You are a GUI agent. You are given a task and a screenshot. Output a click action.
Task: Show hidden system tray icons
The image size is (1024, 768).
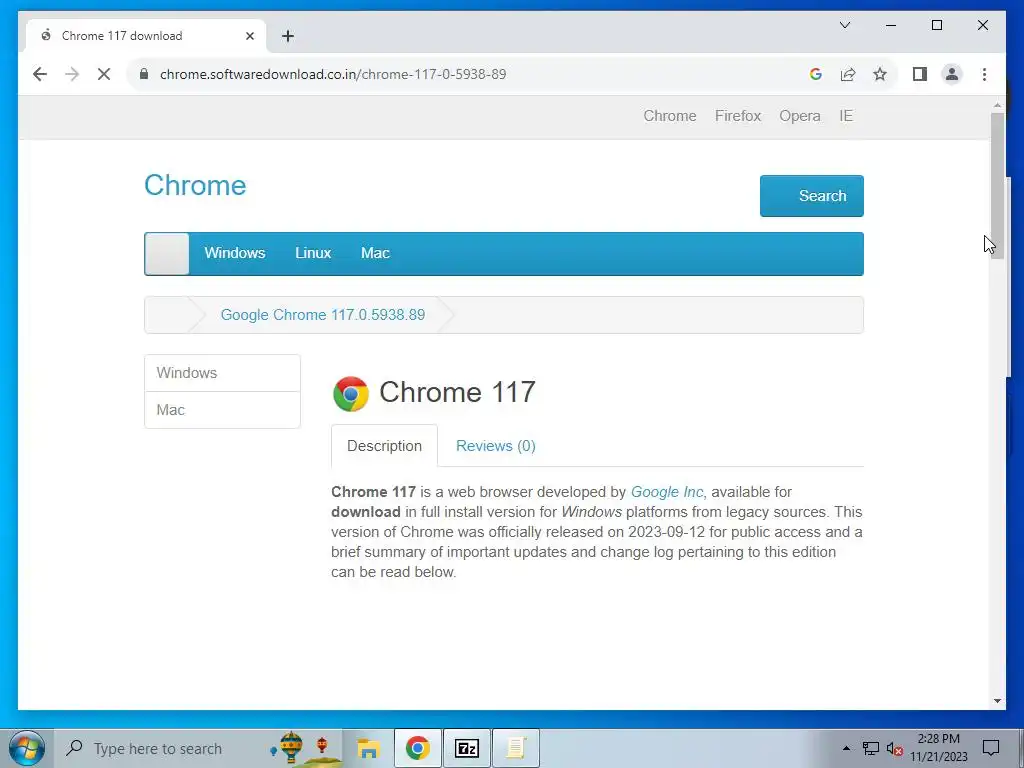[846, 748]
